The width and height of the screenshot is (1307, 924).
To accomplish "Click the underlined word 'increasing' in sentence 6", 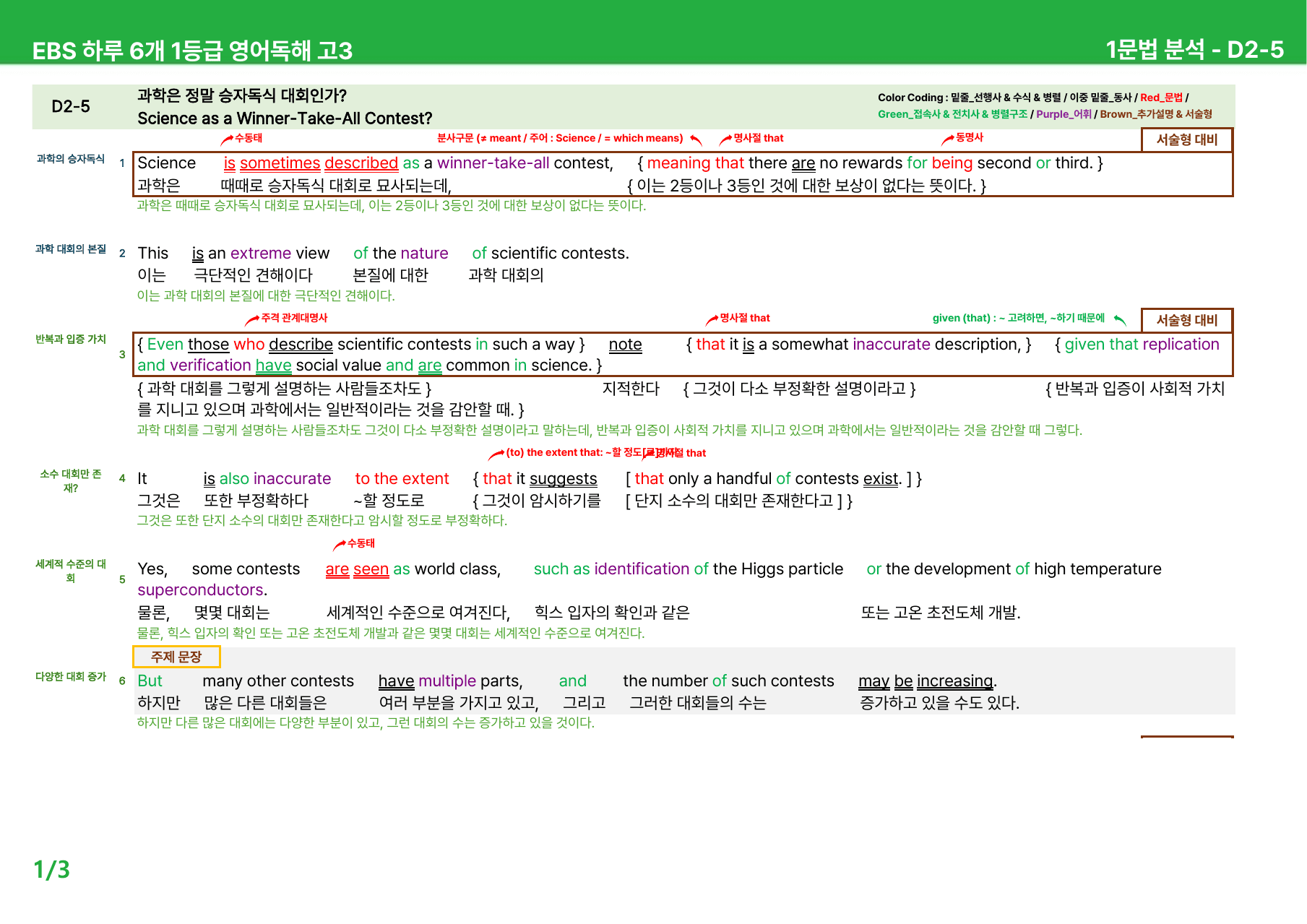I will click(955, 681).
